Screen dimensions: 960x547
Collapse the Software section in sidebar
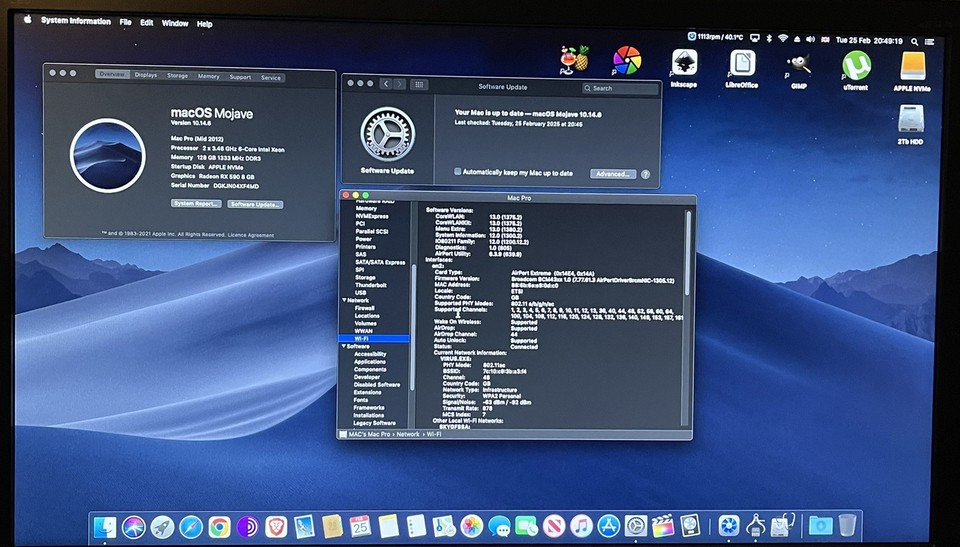(x=344, y=346)
